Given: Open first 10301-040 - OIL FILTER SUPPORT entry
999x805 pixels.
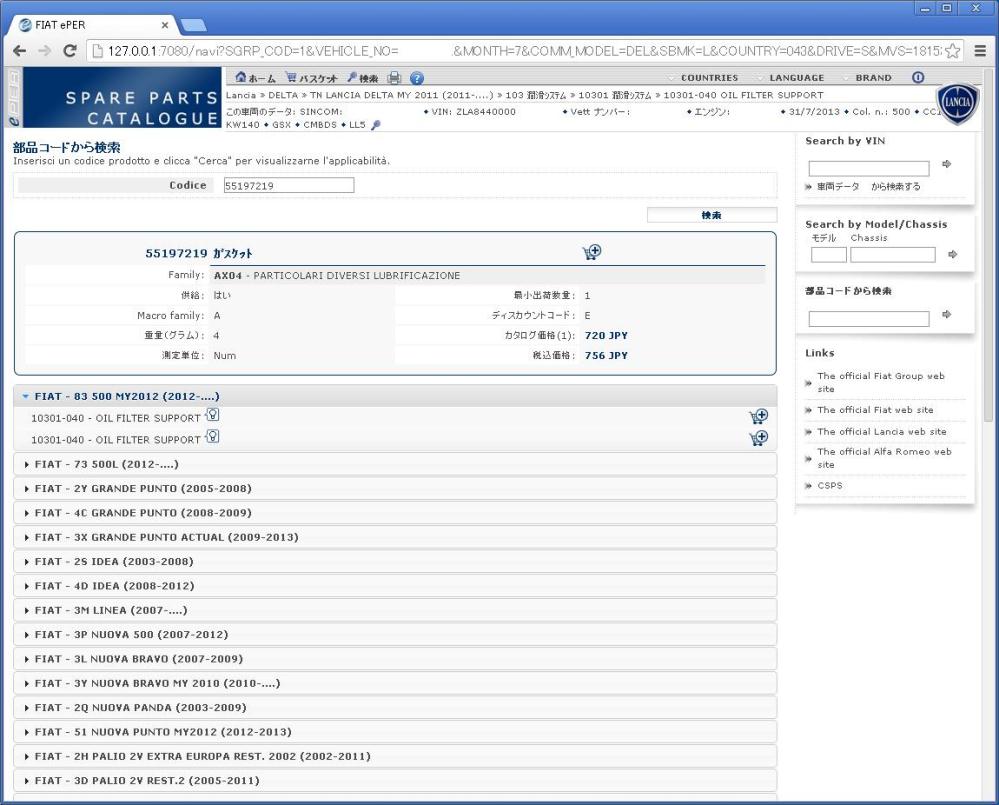Looking at the screenshot, I should (116, 418).
